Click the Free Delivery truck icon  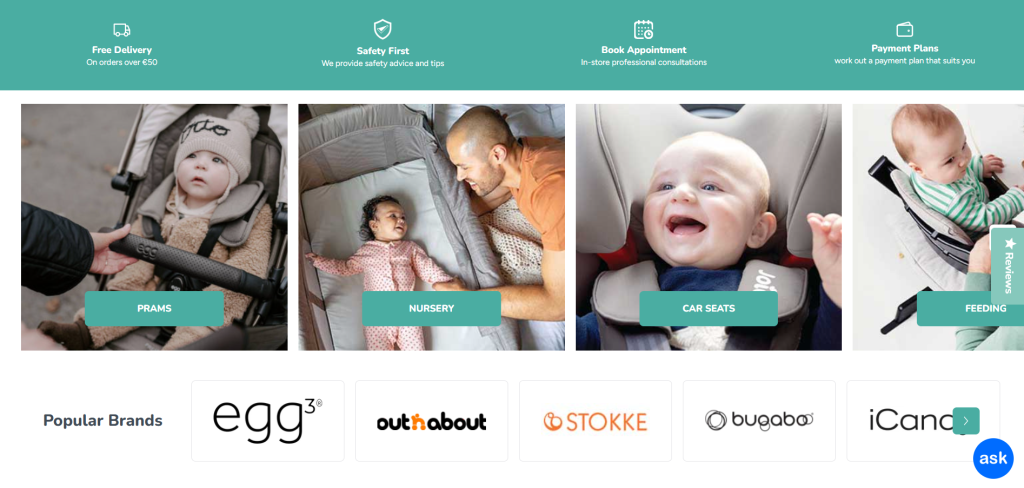121,30
